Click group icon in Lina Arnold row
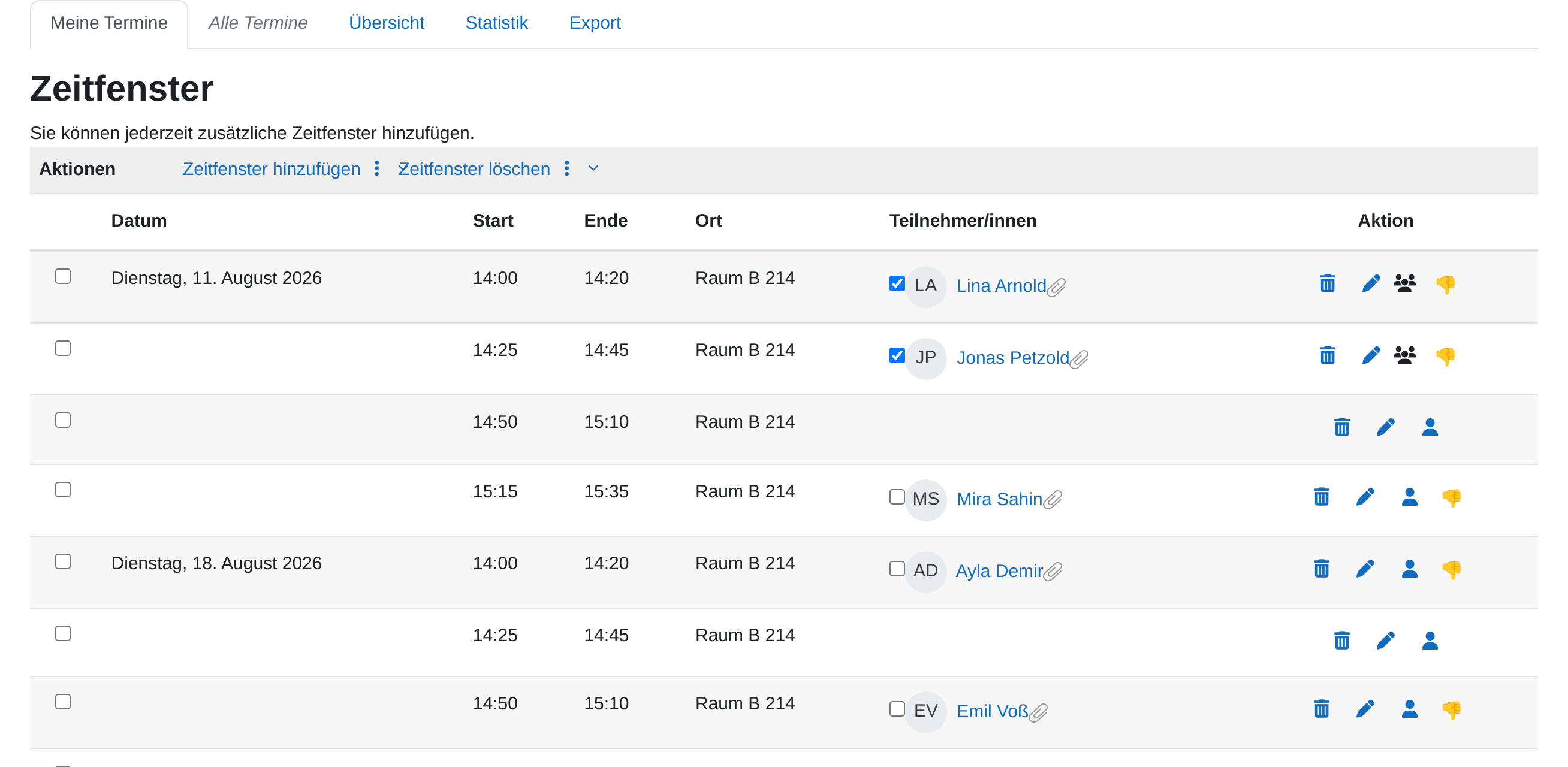1568x767 pixels. pos(1405,283)
